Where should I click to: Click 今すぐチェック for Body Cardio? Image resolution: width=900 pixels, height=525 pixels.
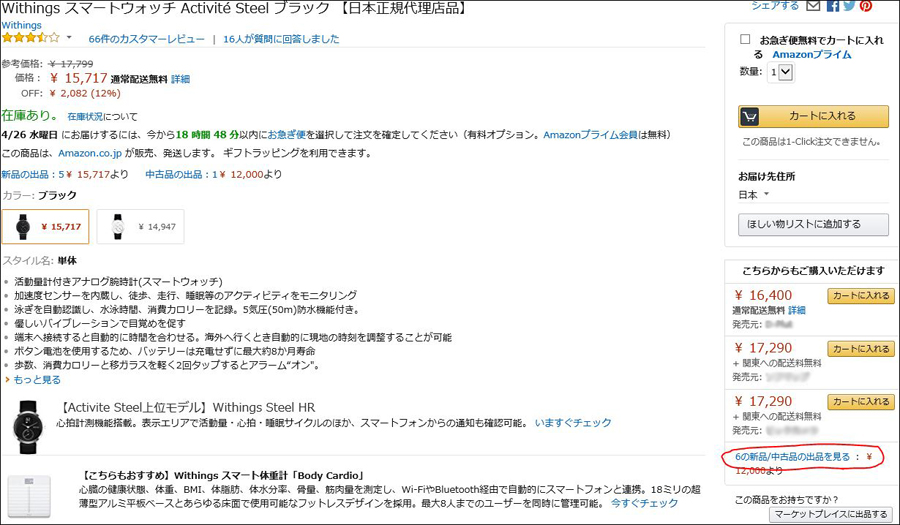pyautogui.click(x=644, y=503)
